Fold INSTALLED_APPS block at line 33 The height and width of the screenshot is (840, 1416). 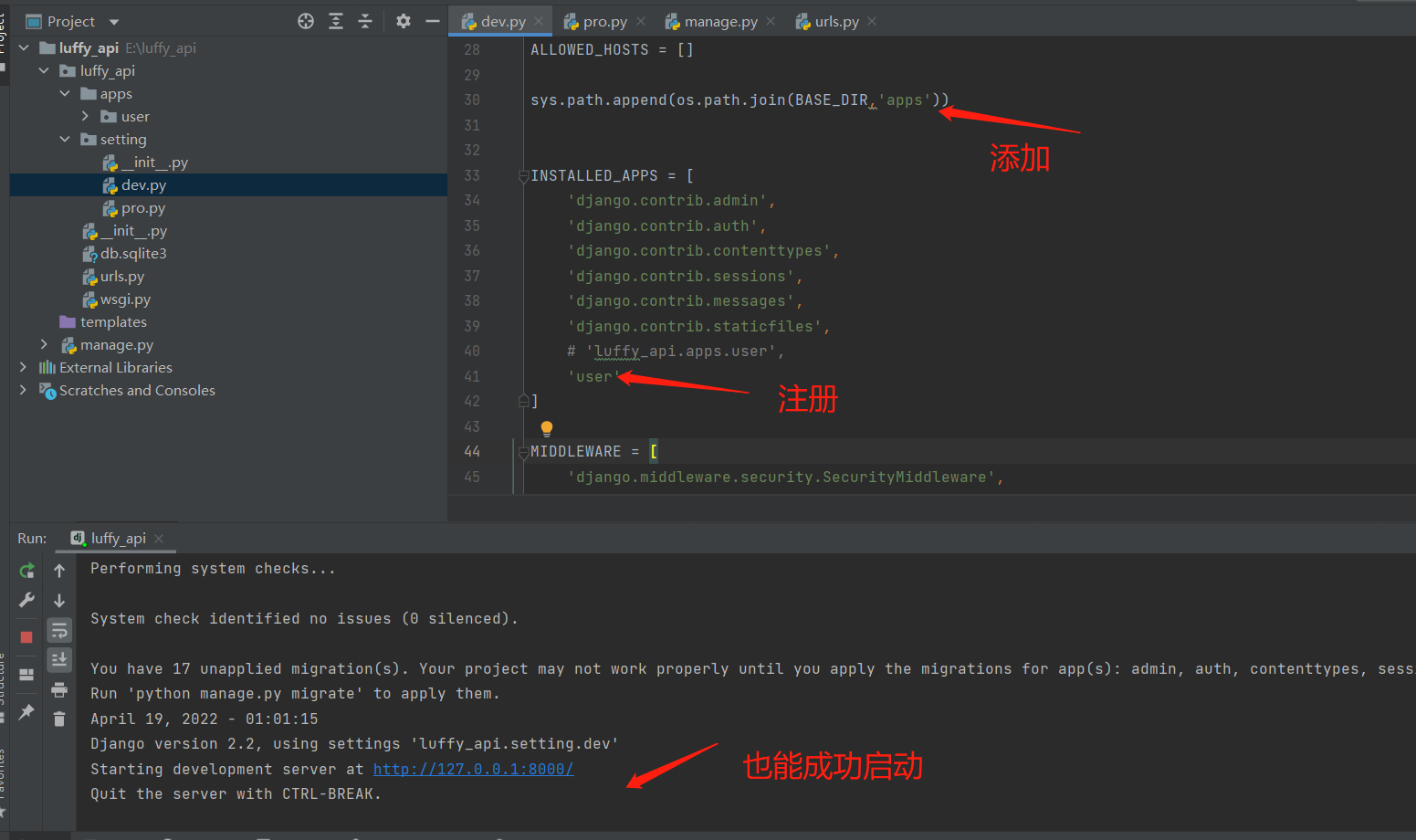[x=524, y=175]
